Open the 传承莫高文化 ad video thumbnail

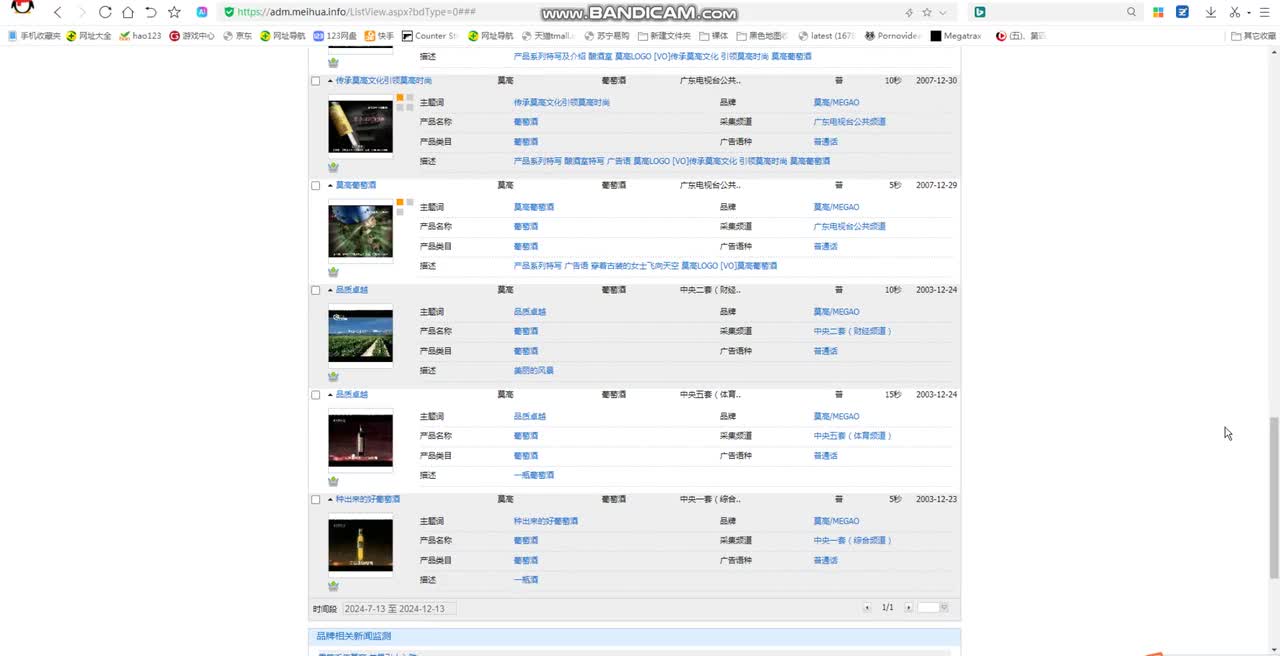360,126
